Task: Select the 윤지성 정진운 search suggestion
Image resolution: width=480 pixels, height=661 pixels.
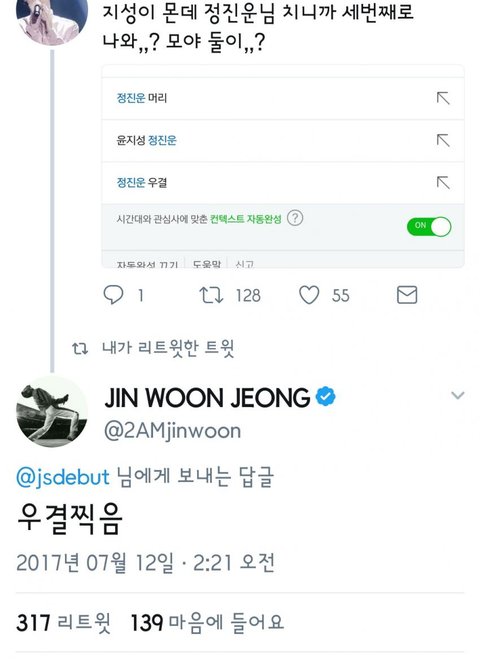Action: click(283, 140)
